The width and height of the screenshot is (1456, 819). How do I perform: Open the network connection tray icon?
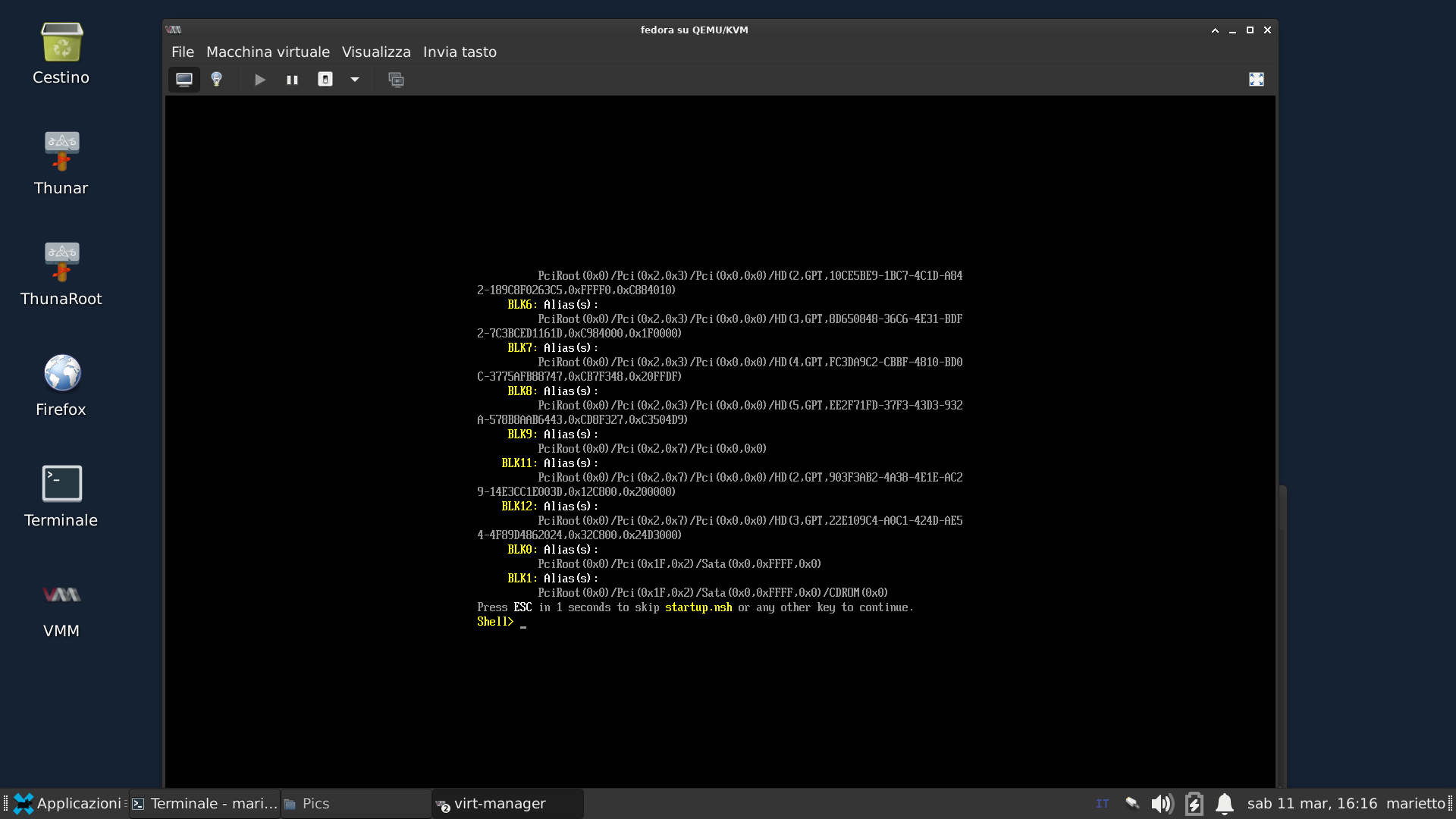tap(1132, 803)
